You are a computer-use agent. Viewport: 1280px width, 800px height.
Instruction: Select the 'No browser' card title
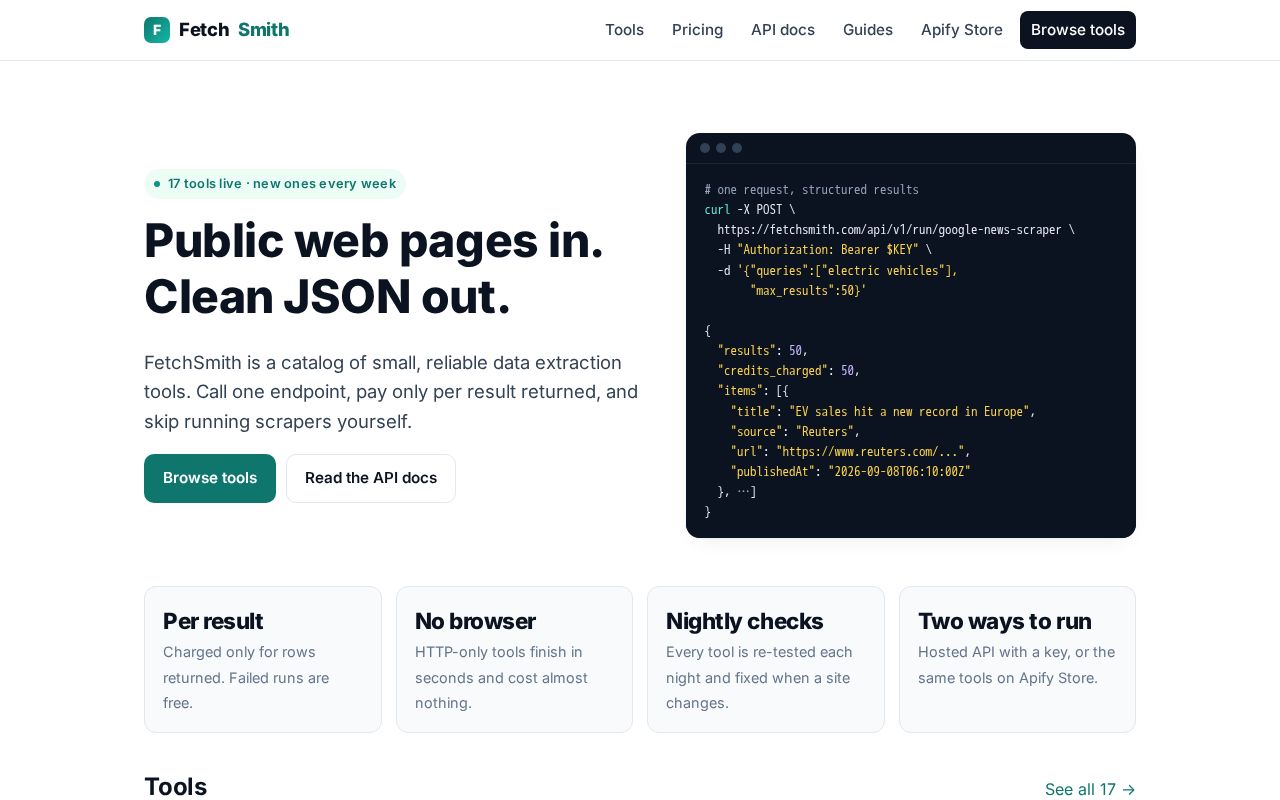(x=475, y=621)
